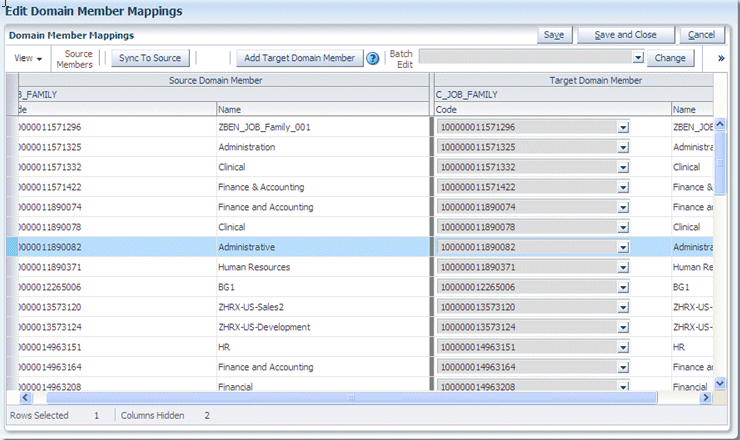
Task: Click the Sync To Source button
Action: pos(150,58)
